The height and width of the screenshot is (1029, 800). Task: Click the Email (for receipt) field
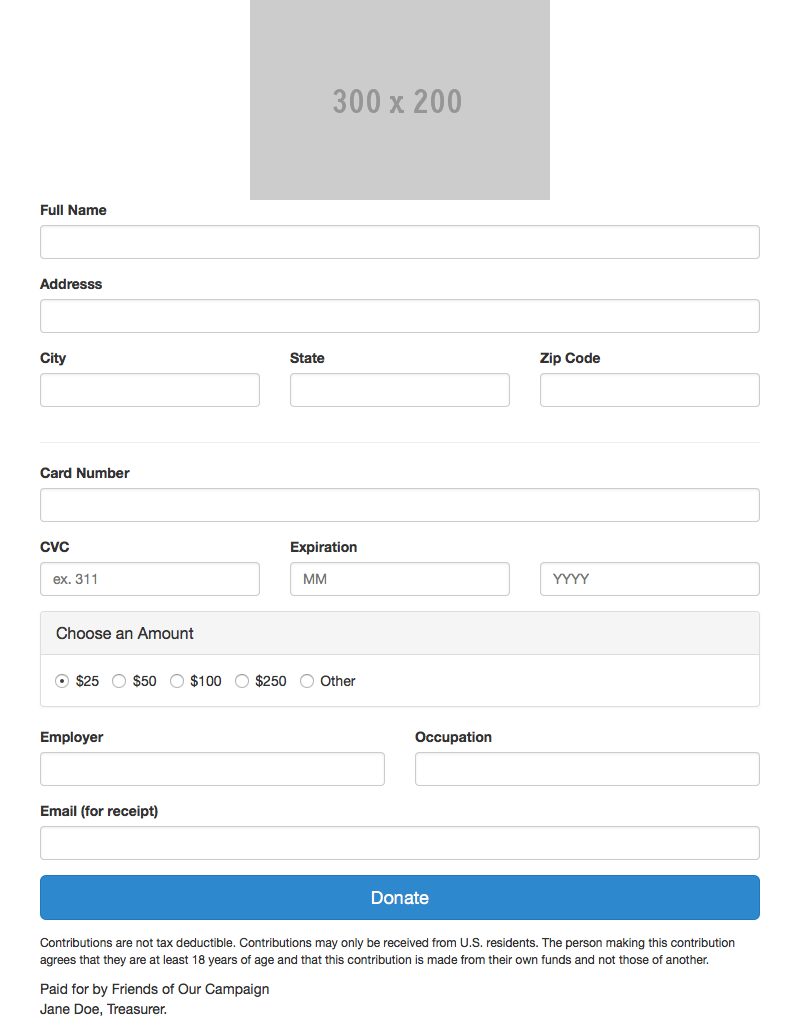400,843
